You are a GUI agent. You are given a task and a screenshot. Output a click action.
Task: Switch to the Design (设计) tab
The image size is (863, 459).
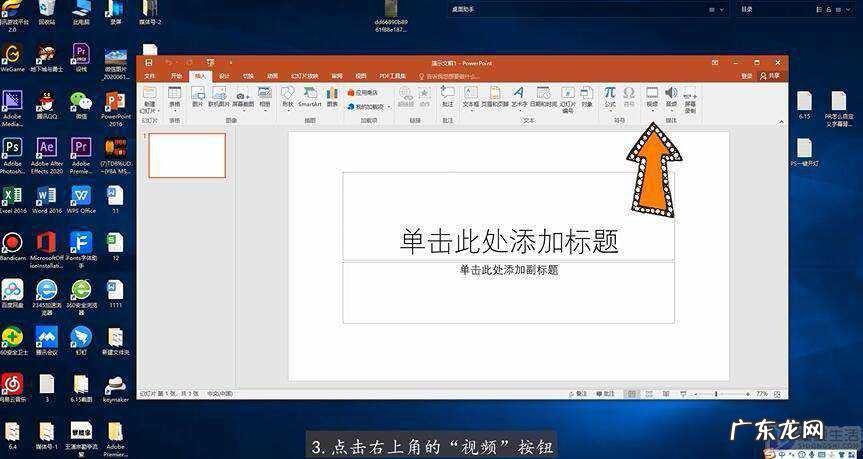(x=224, y=76)
